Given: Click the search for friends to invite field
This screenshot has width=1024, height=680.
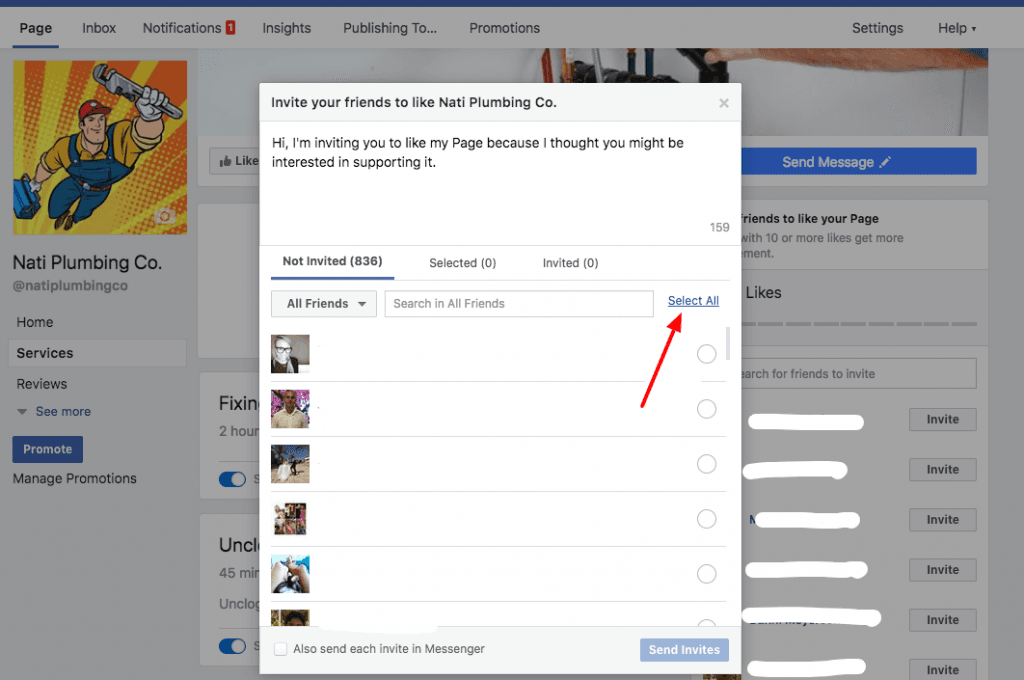Looking at the screenshot, I should (859, 374).
